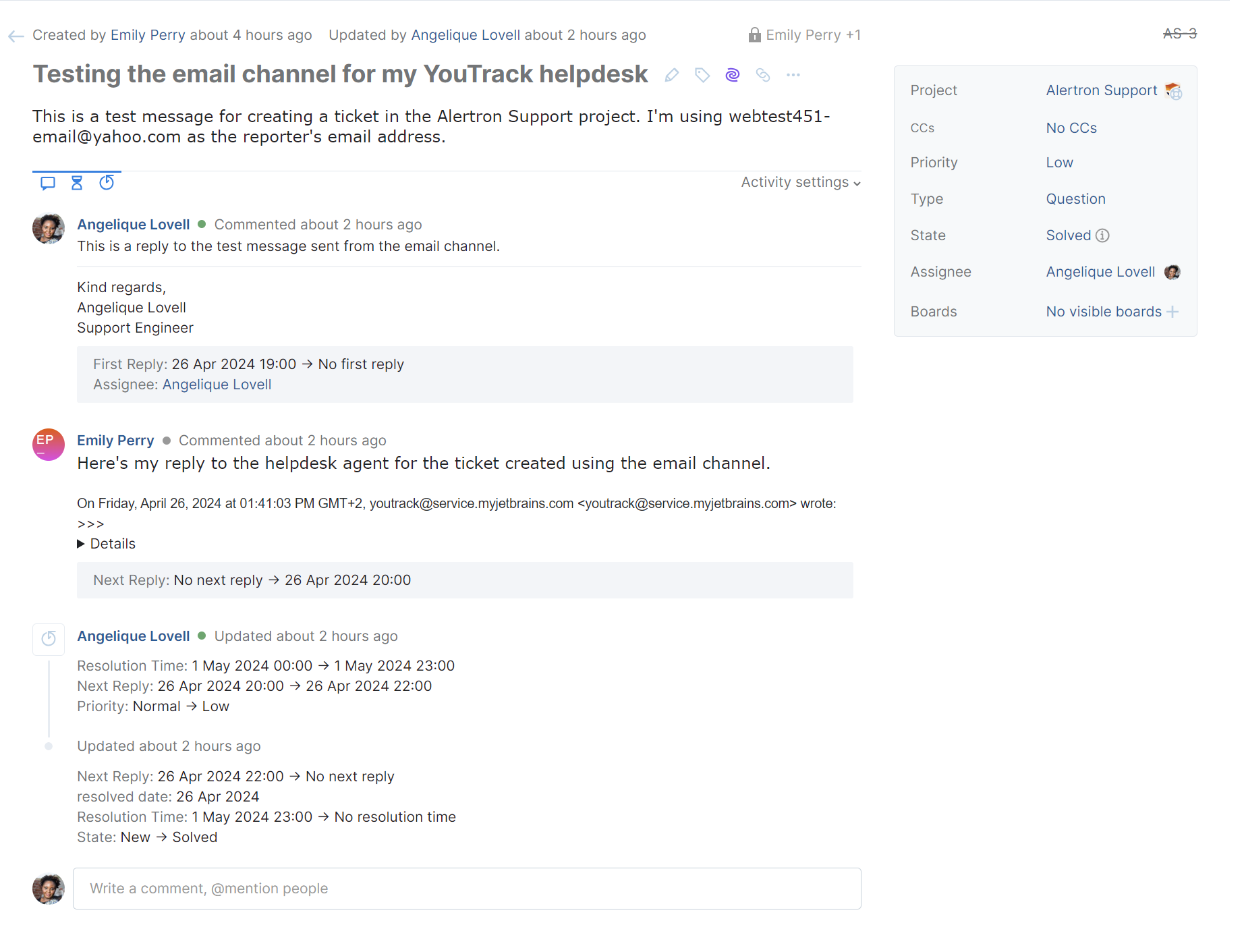This screenshot has height=952, width=1244.
Task: Open the Activity settings dropdown
Action: pos(799,182)
